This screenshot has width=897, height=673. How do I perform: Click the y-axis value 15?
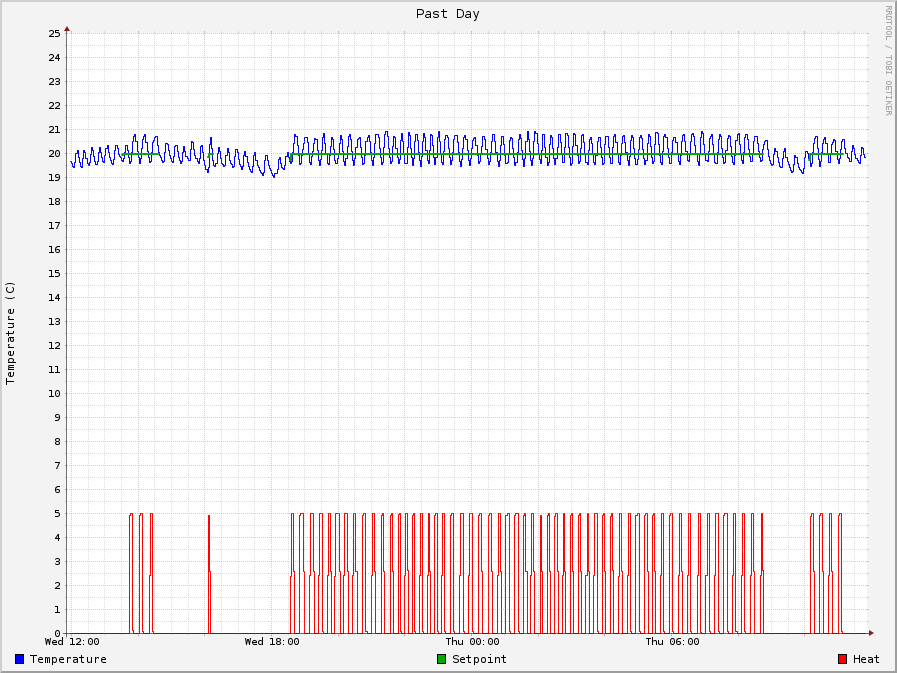[54, 274]
